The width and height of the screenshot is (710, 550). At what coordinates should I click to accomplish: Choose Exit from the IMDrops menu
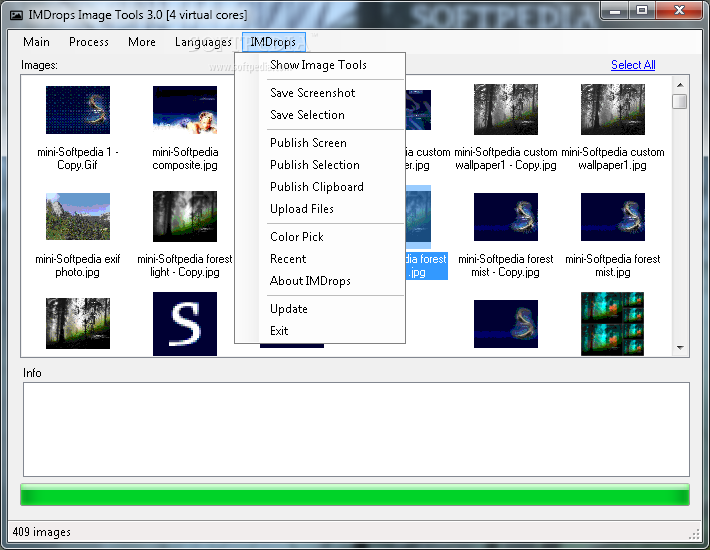click(x=279, y=331)
